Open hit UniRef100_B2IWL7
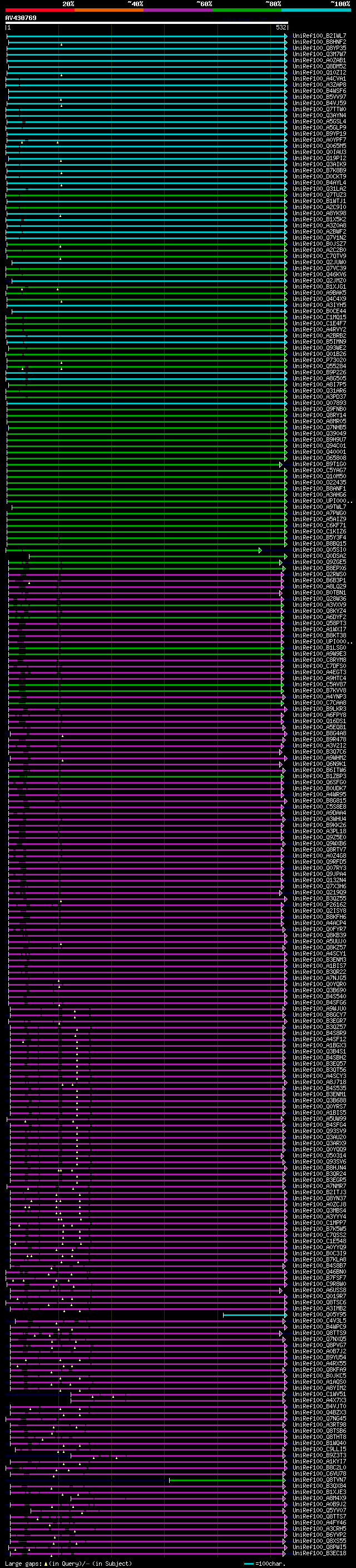This screenshot has height=1568, width=356. coord(319,36)
